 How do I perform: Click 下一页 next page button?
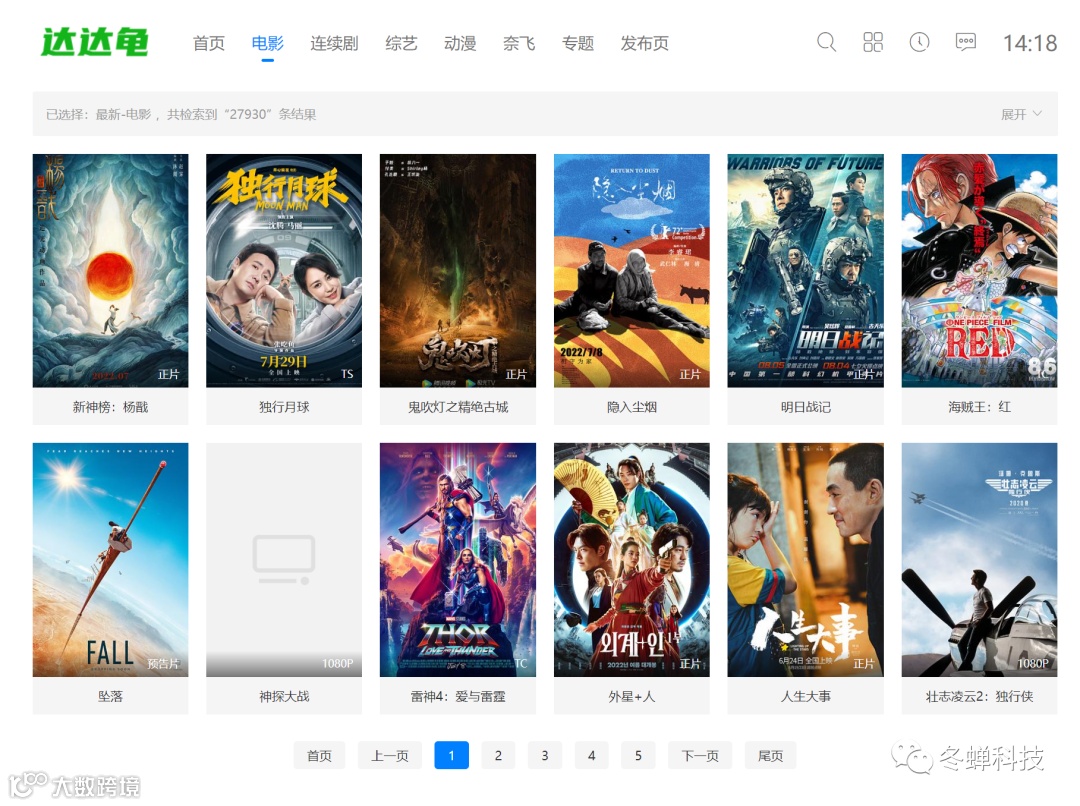tap(700, 756)
